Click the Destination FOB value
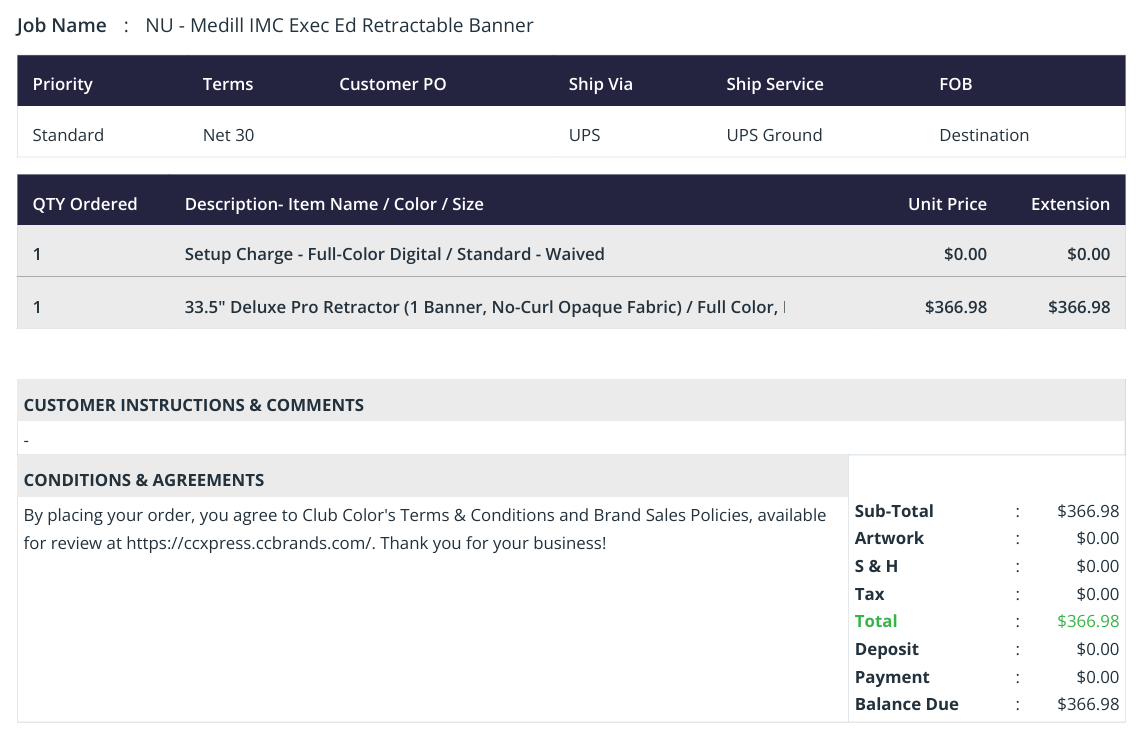Viewport: 1138px width, 731px height. coord(983,135)
